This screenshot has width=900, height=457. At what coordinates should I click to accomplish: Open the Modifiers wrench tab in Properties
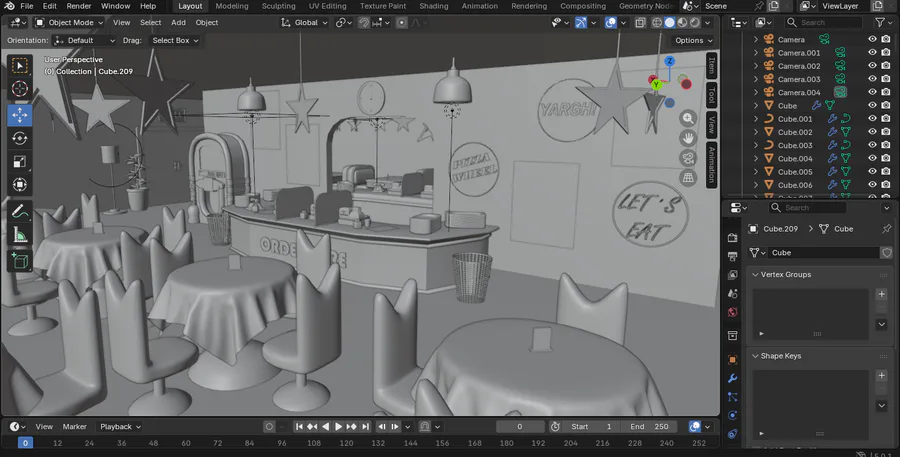pos(732,378)
